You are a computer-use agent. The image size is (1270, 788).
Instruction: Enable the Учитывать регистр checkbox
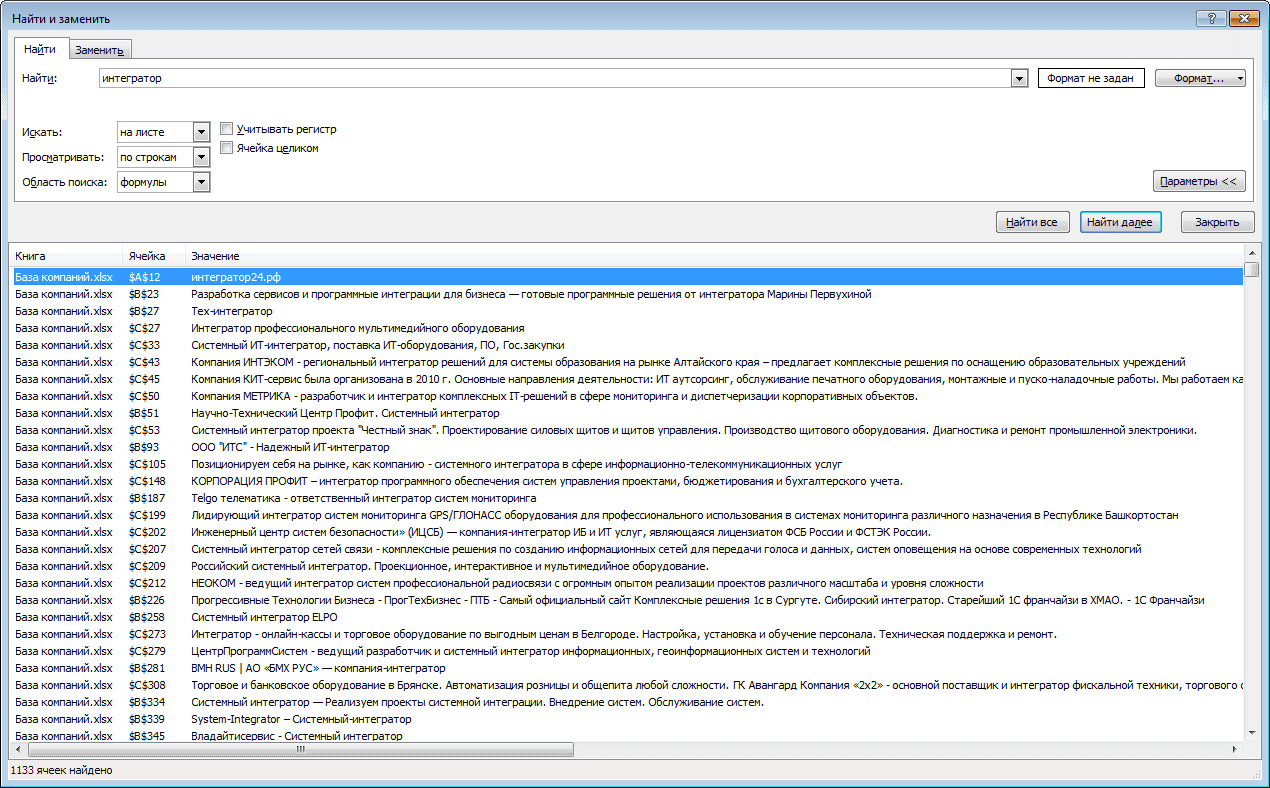pyautogui.click(x=227, y=129)
